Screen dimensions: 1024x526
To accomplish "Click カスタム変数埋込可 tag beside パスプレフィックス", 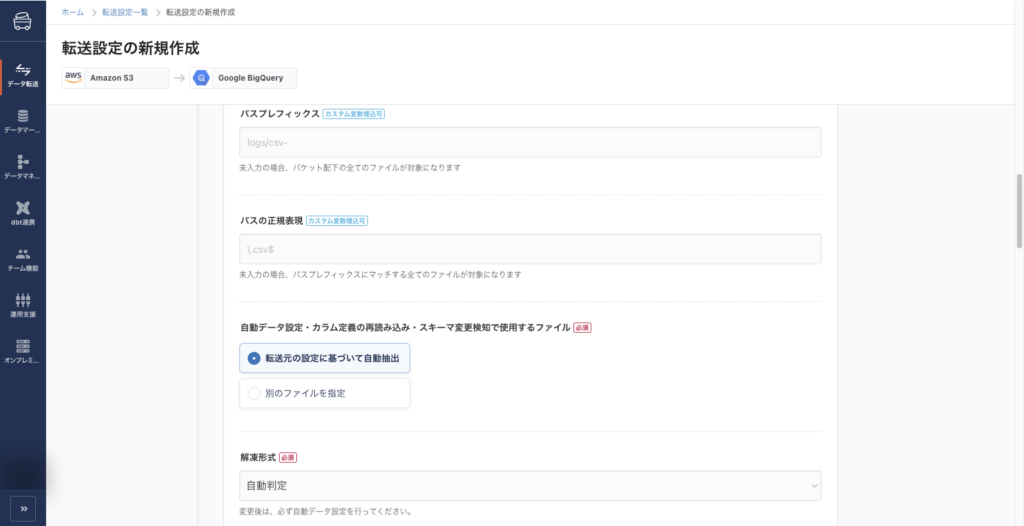I will (x=354, y=114).
